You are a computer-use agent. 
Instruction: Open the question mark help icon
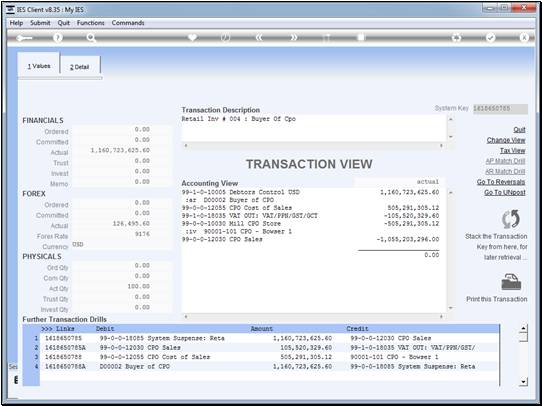click(x=58, y=38)
